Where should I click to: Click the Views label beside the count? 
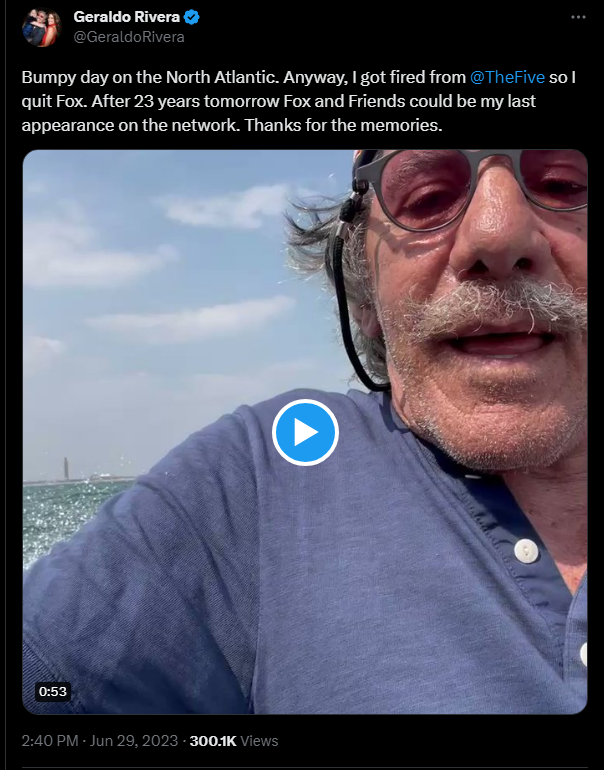pyautogui.click(x=259, y=741)
